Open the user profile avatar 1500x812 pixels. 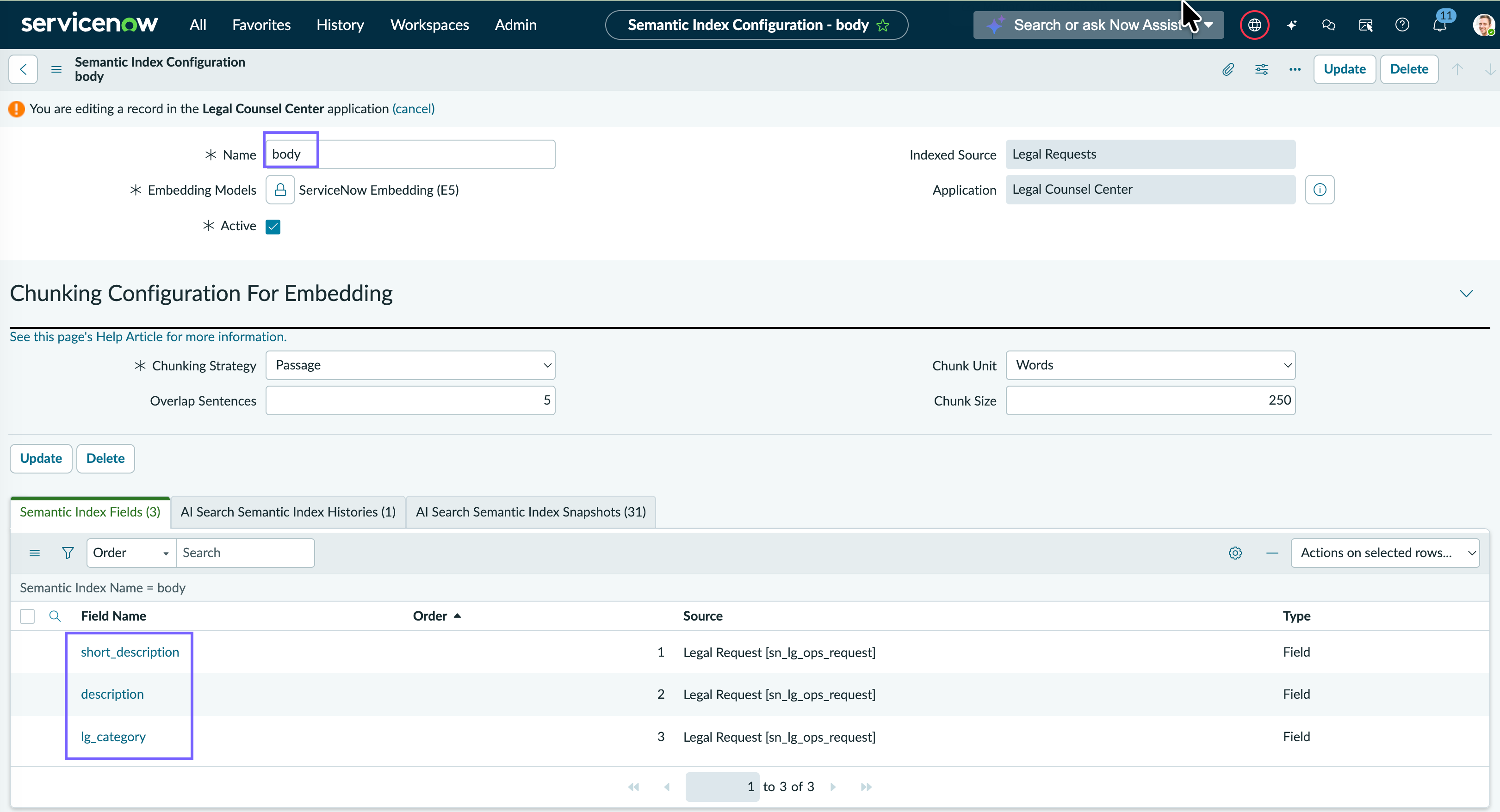1483,25
